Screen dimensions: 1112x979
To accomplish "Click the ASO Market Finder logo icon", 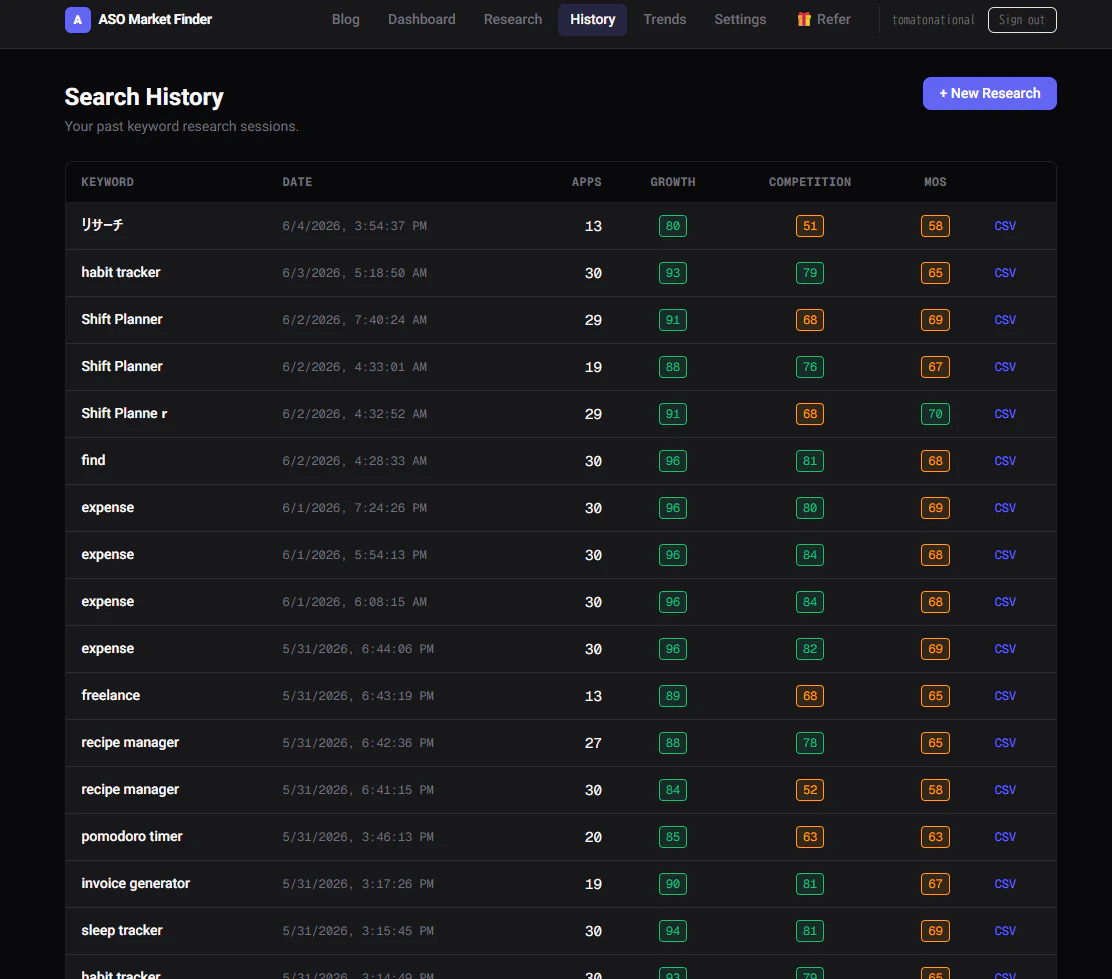I will point(77,20).
